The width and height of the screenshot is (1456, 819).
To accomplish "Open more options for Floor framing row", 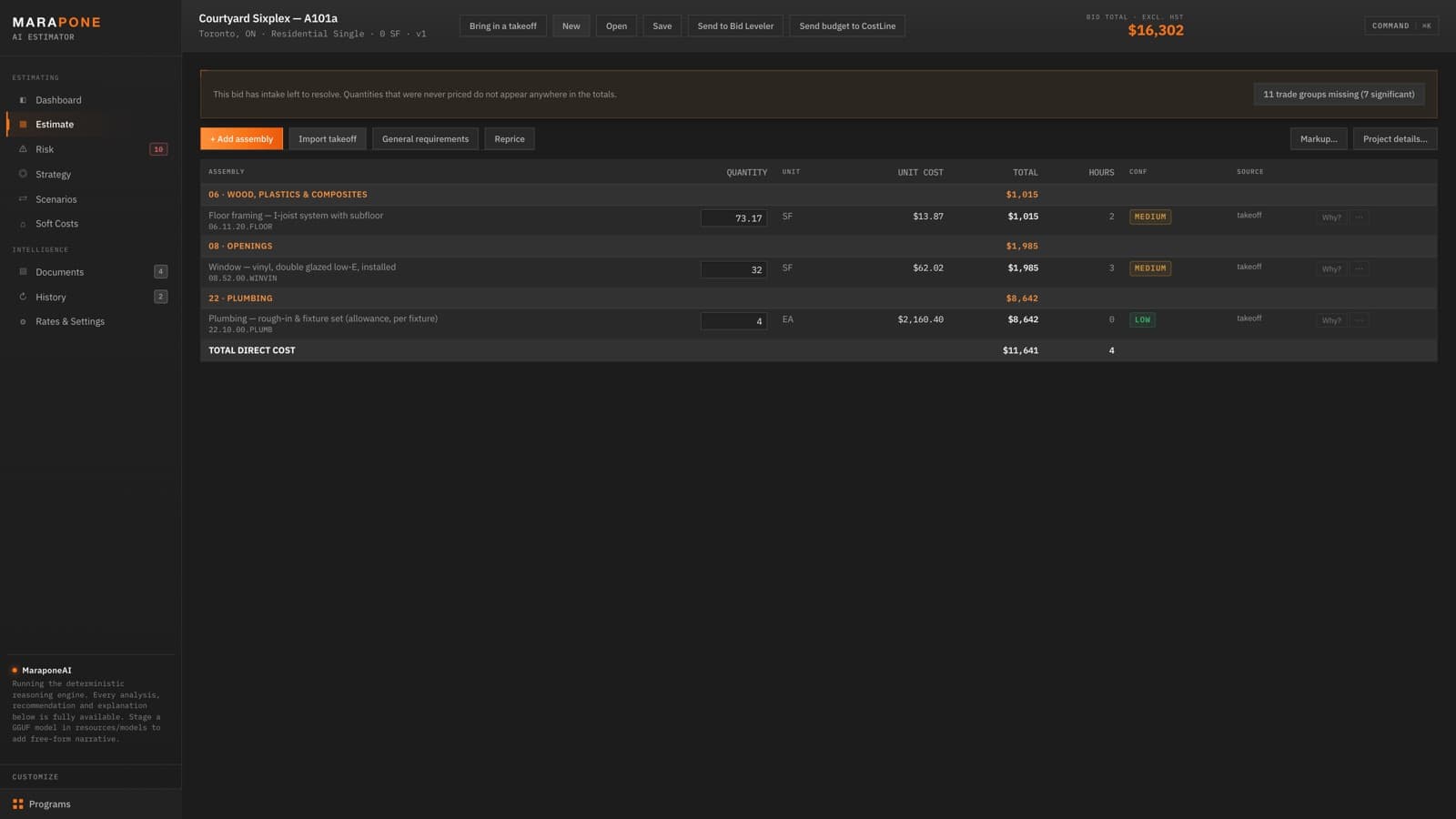I will 1359,217.
